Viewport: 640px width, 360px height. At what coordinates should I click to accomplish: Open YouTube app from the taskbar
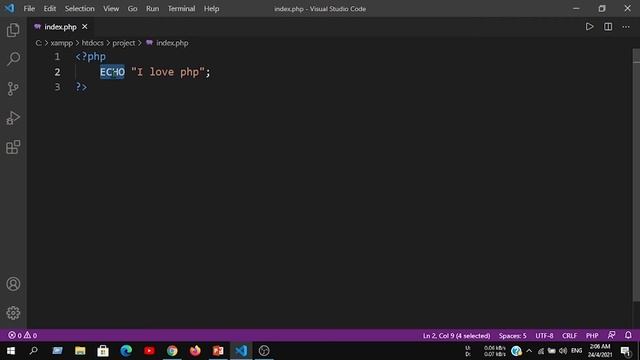point(149,351)
